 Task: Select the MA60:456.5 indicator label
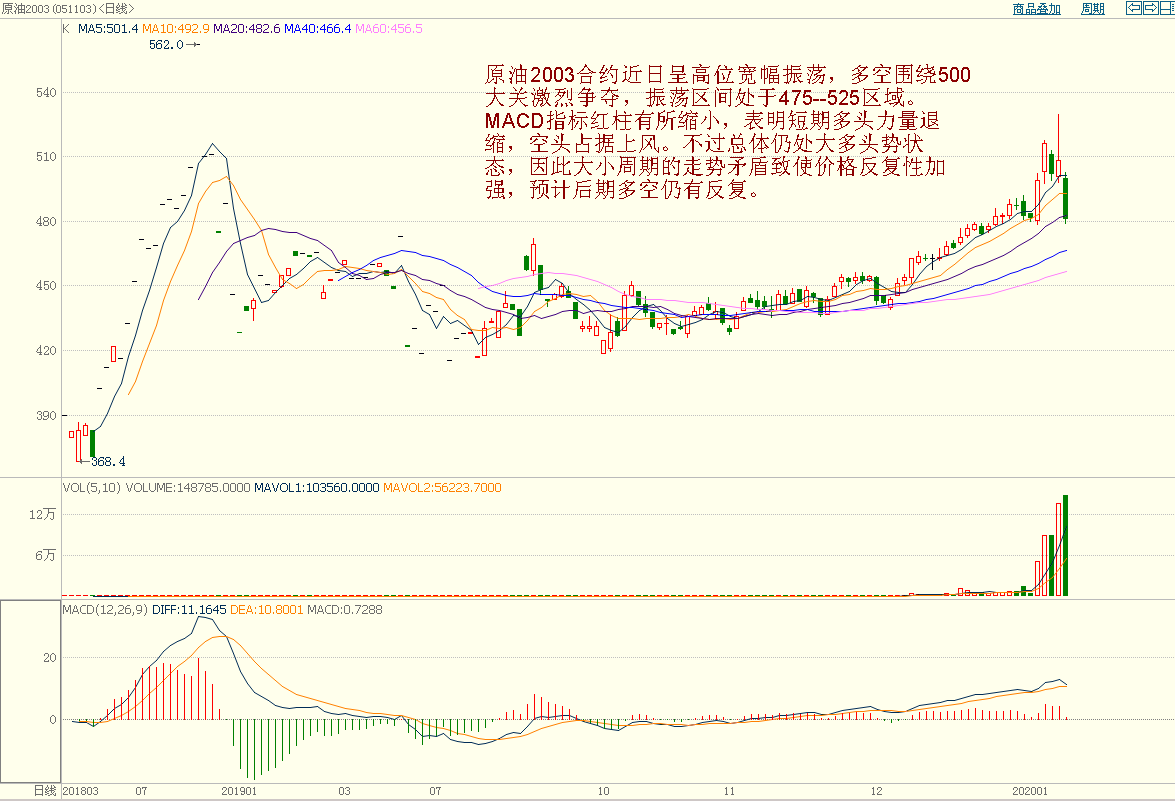pos(388,28)
